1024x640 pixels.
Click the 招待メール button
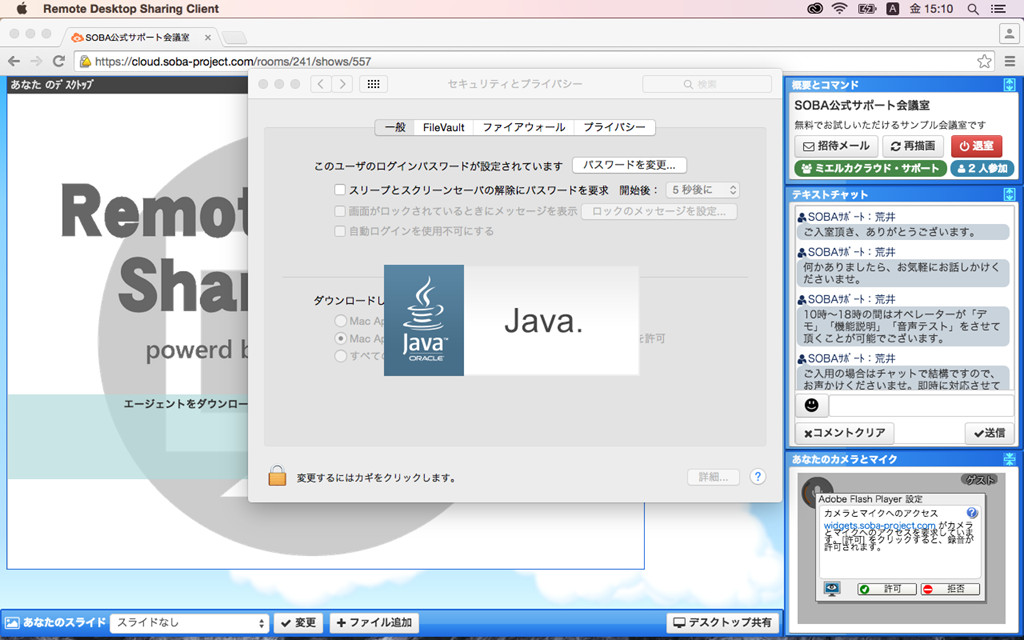[x=836, y=146]
